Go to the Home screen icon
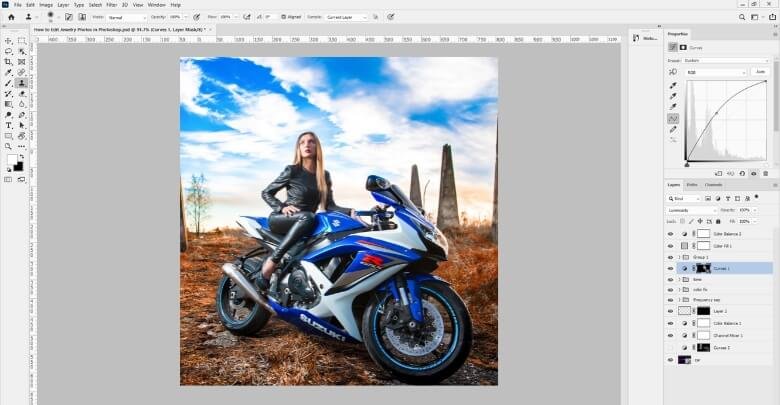Viewport: 780px width, 405px height. coord(11,17)
